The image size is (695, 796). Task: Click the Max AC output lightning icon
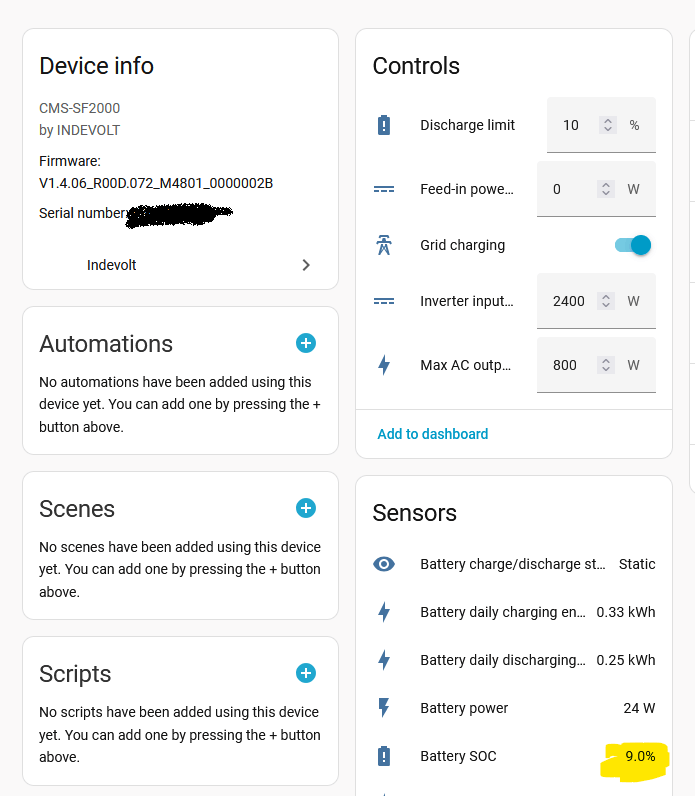384,365
